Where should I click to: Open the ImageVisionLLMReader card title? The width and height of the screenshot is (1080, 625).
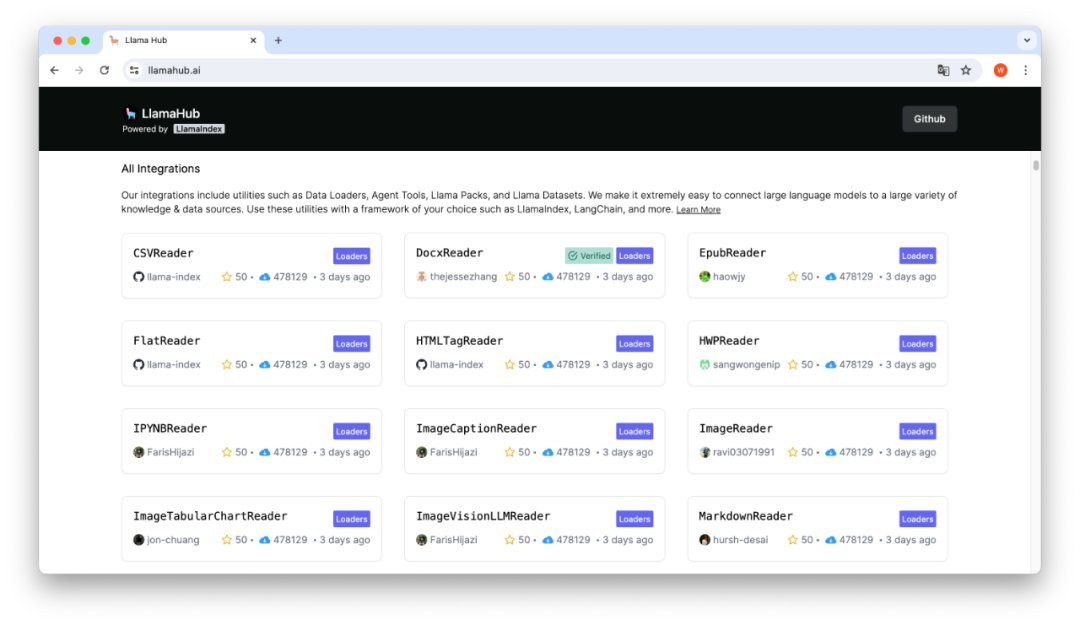coord(483,516)
